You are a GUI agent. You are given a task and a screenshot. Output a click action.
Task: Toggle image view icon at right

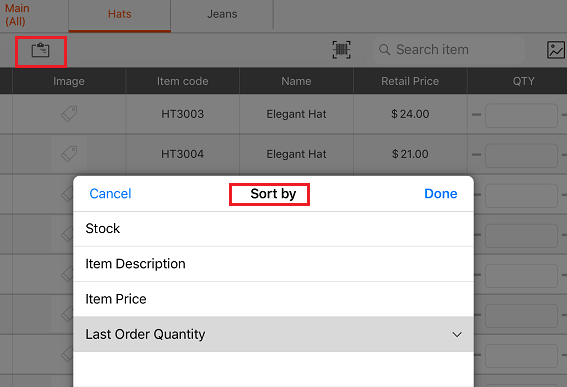pyautogui.click(x=556, y=50)
